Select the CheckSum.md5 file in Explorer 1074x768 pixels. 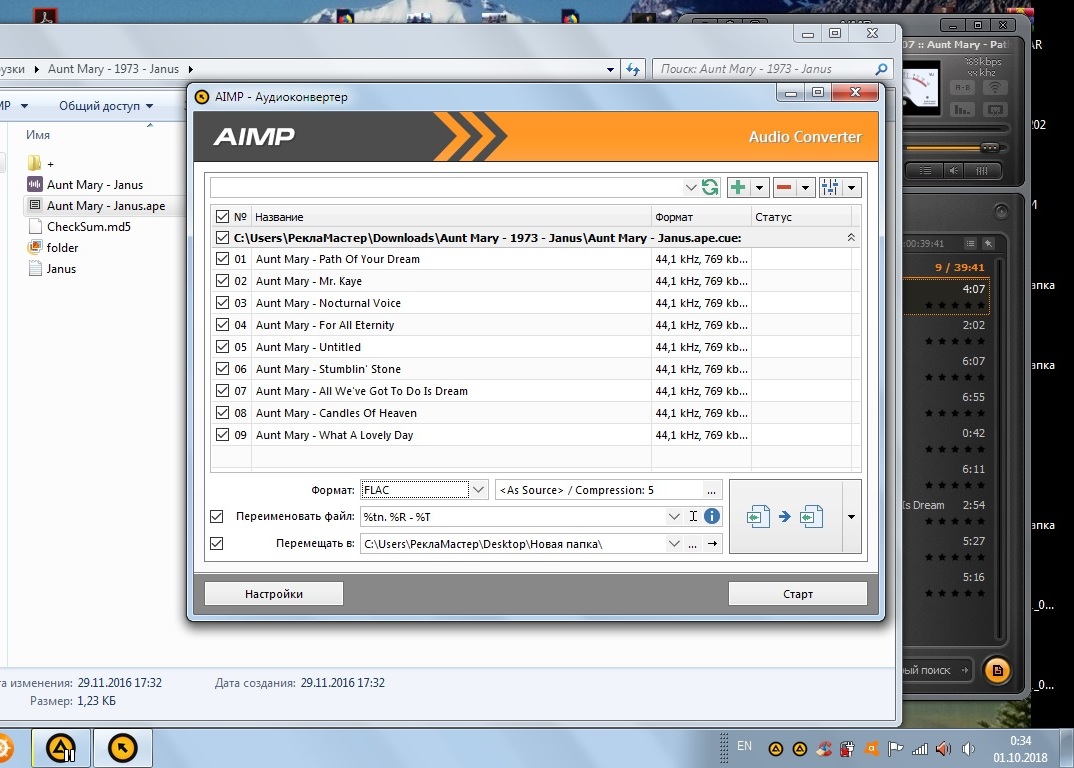(88, 227)
